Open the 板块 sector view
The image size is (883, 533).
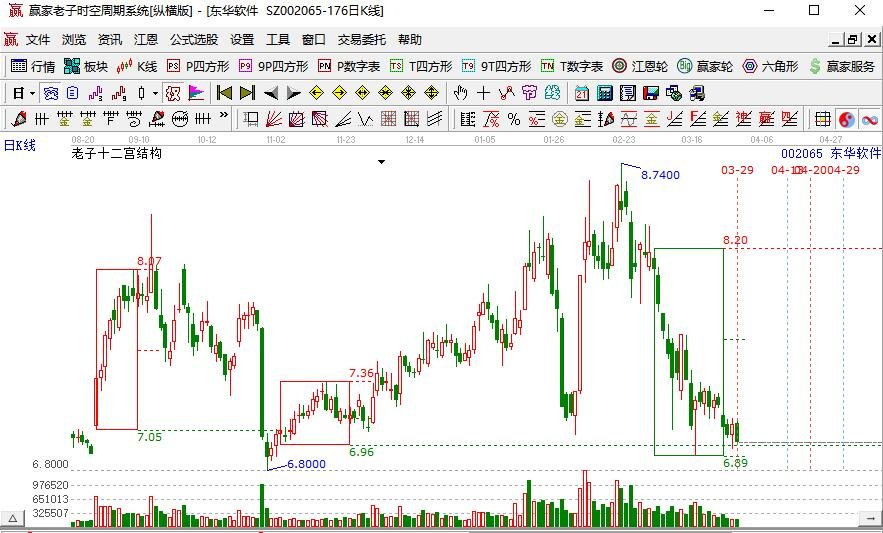[86, 66]
